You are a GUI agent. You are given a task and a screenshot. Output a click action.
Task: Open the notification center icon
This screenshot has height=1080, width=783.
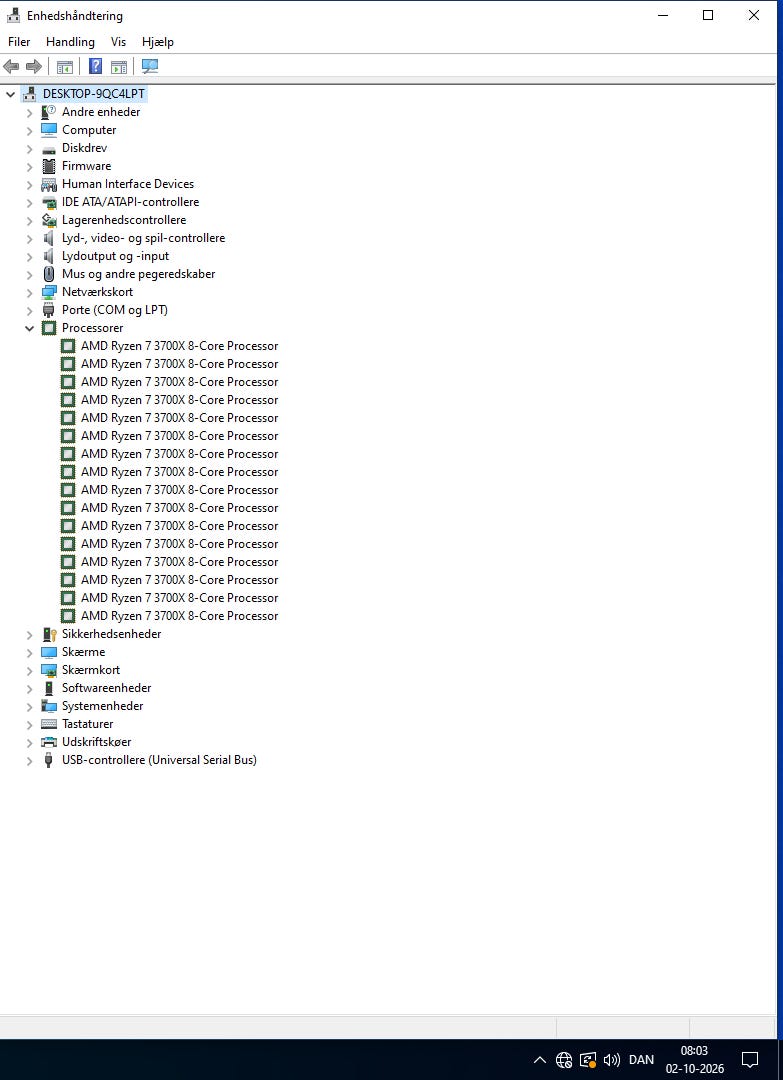[x=750, y=1059]
